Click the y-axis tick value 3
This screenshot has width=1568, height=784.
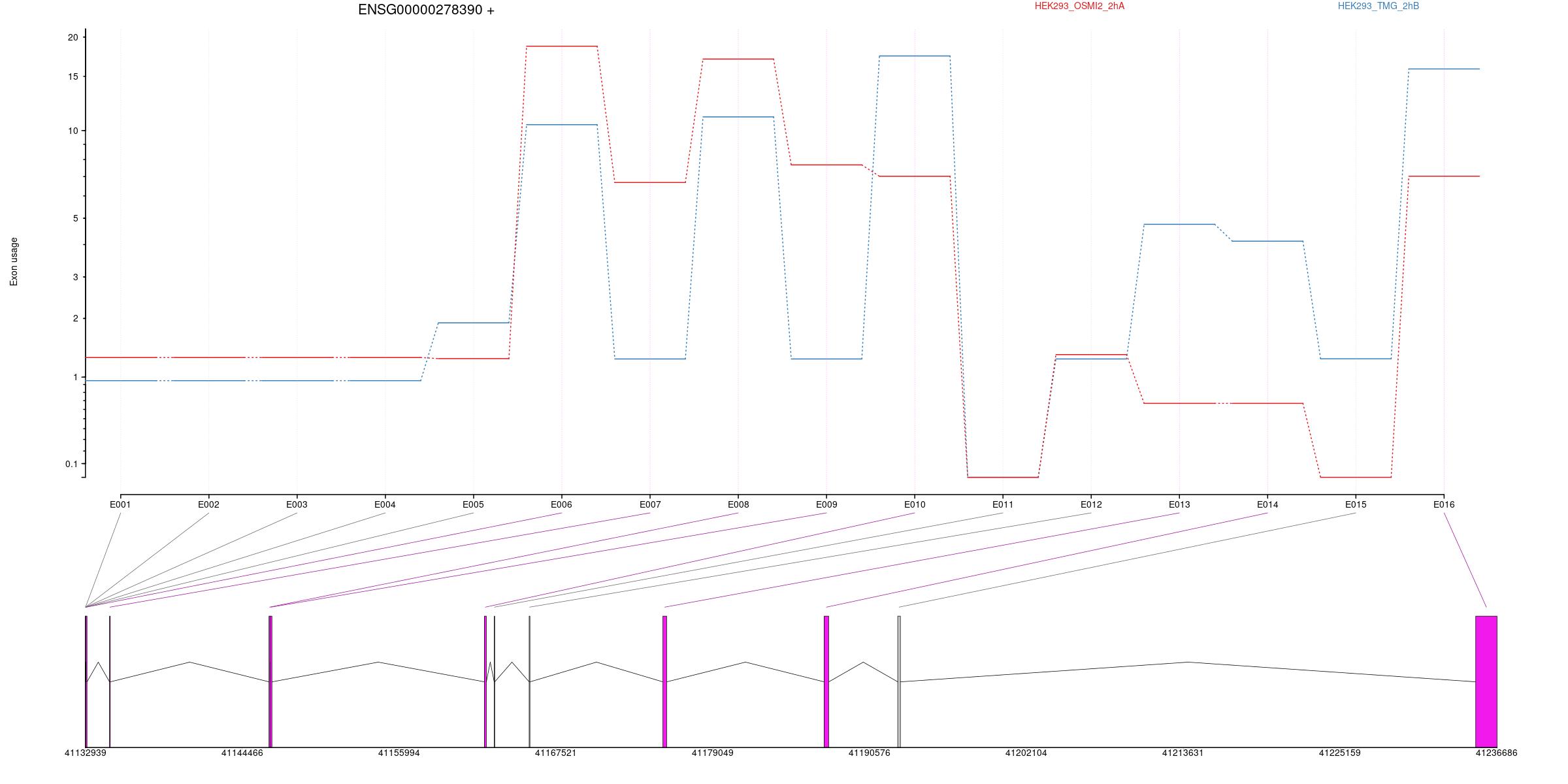pyautogui.click(x=75, y=277)
